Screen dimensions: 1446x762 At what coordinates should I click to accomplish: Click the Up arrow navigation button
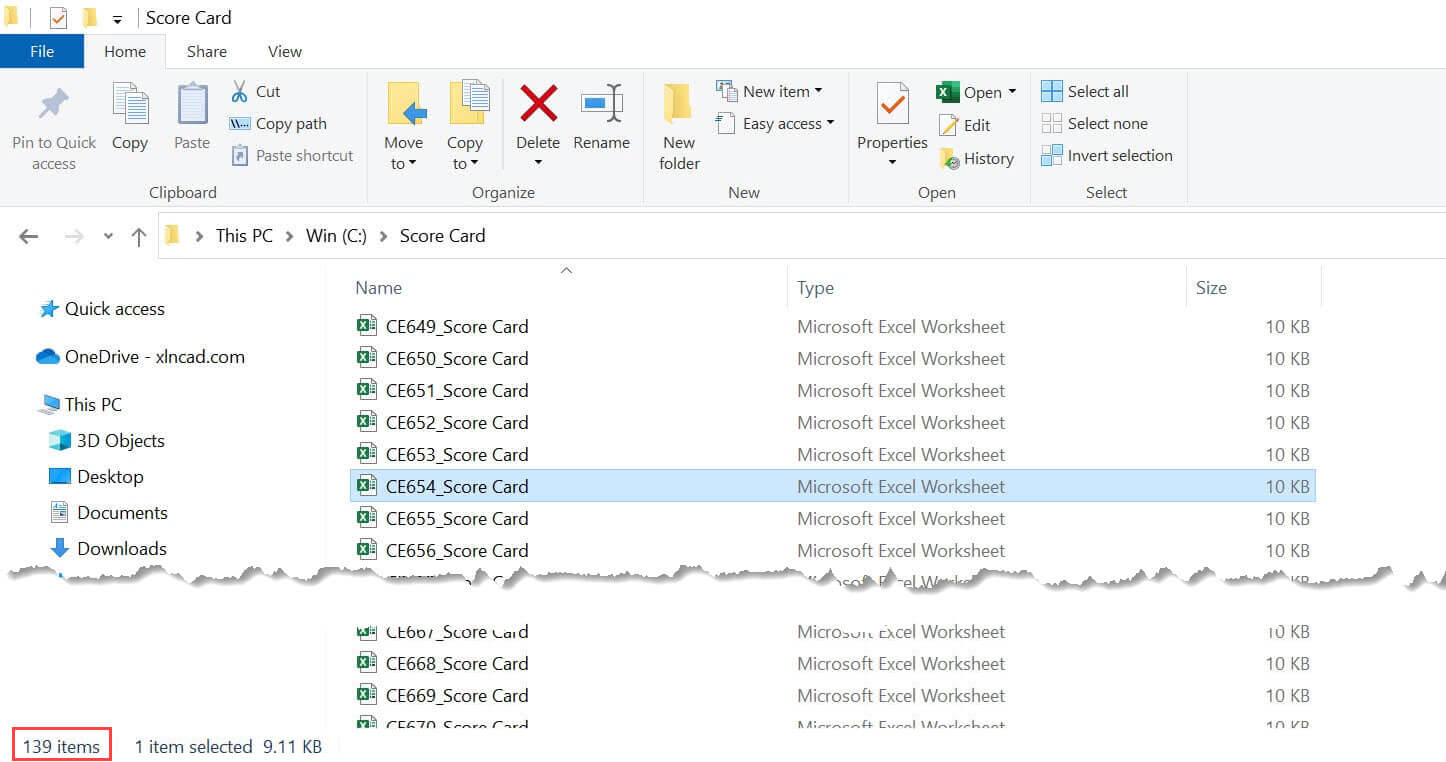click(x=138, y=236)
